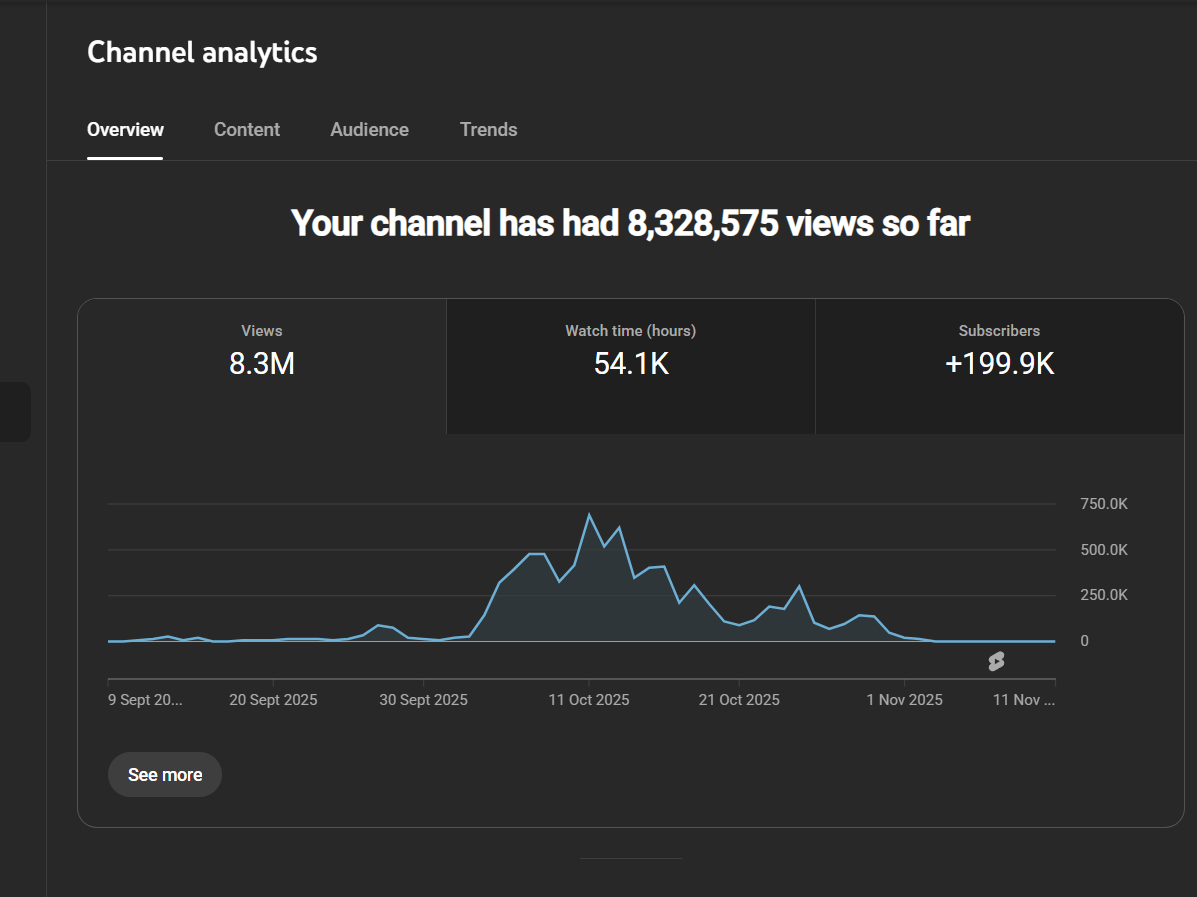The width and height of the screenshot is (1197, 897).
Task: Click the Channel analytics page heading
Action: pos(202,52)
